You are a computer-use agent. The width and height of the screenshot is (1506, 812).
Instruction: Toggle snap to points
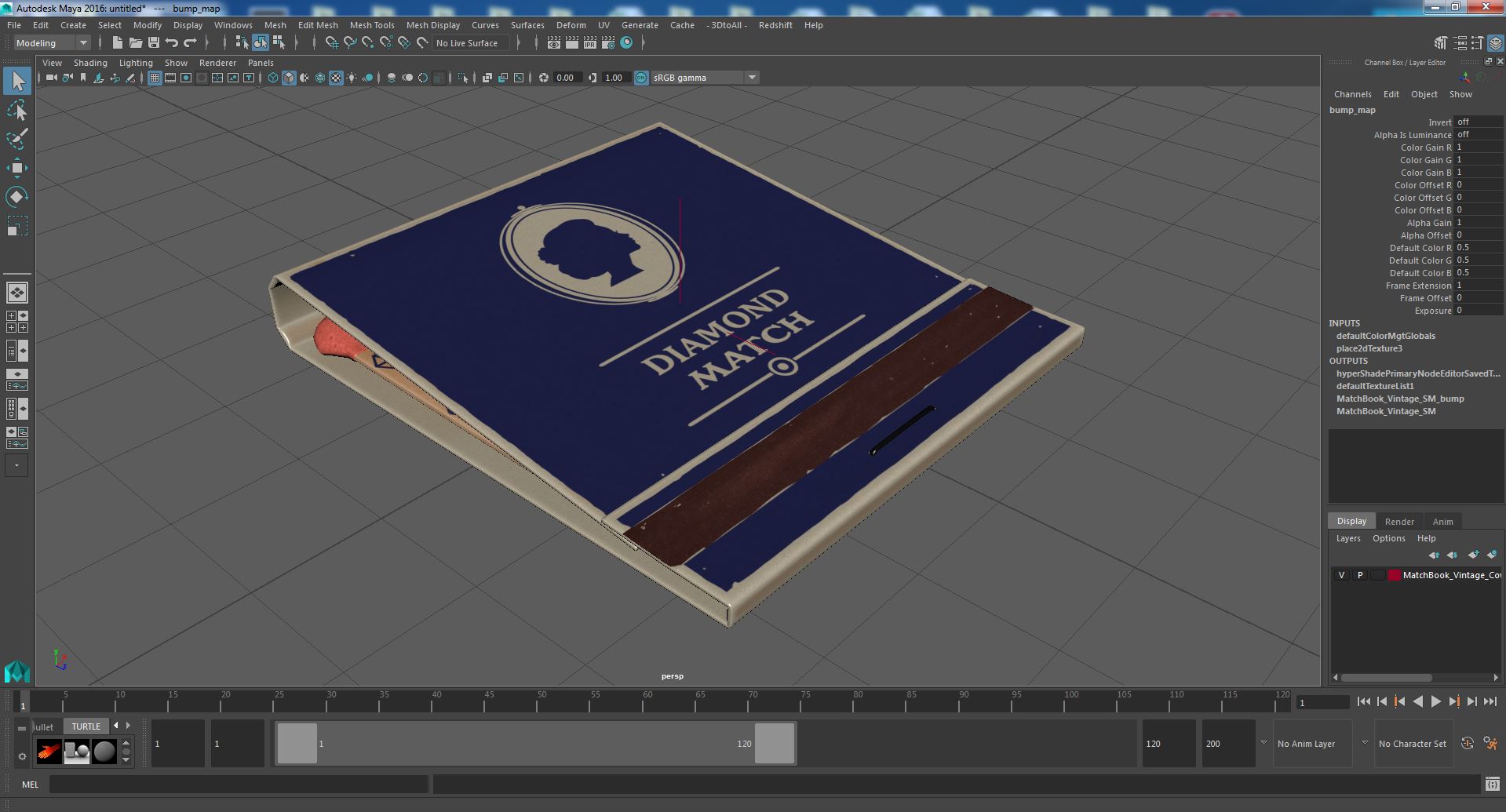[x=368, y=43]
